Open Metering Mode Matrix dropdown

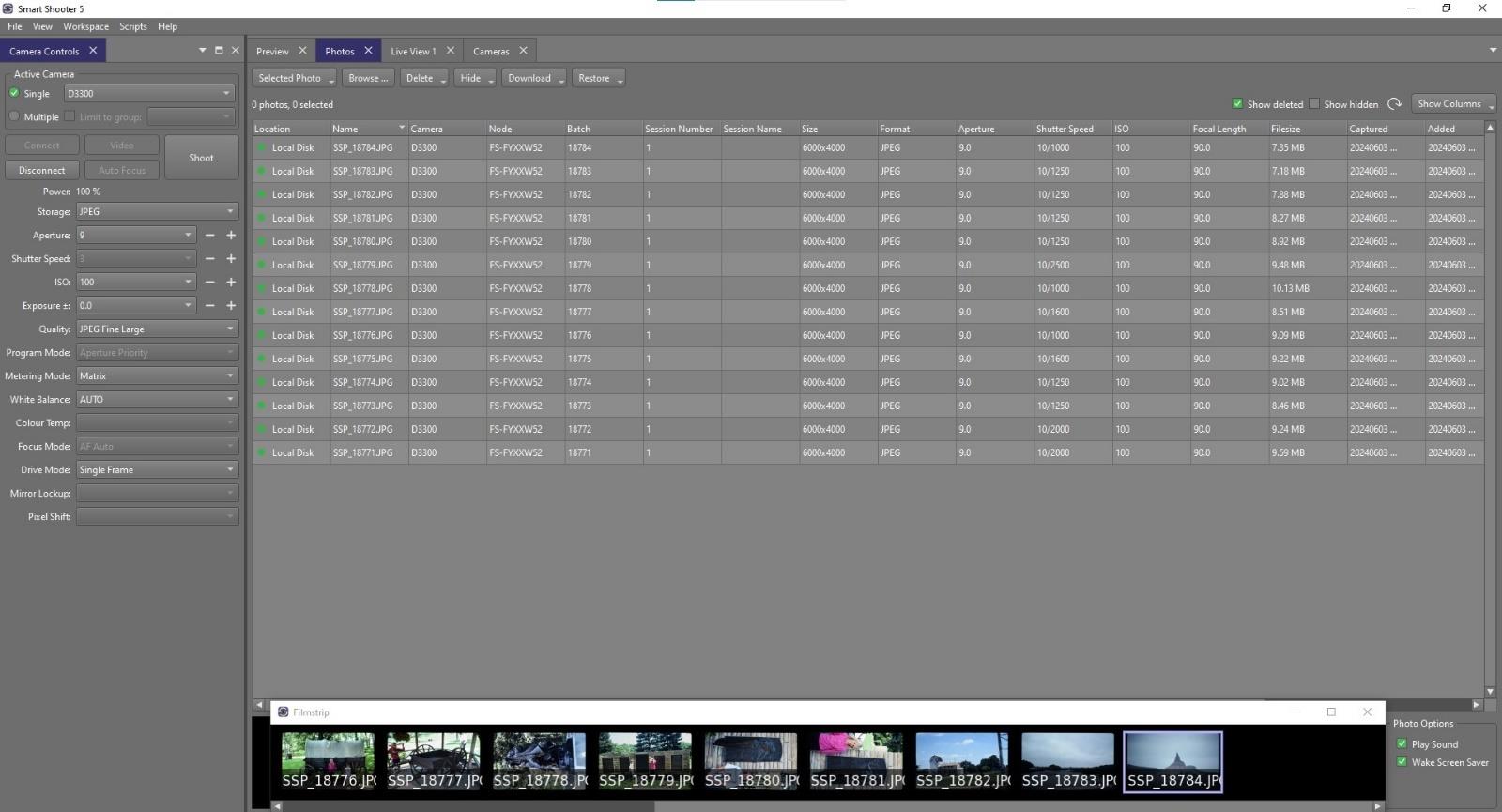coord(157,376)
